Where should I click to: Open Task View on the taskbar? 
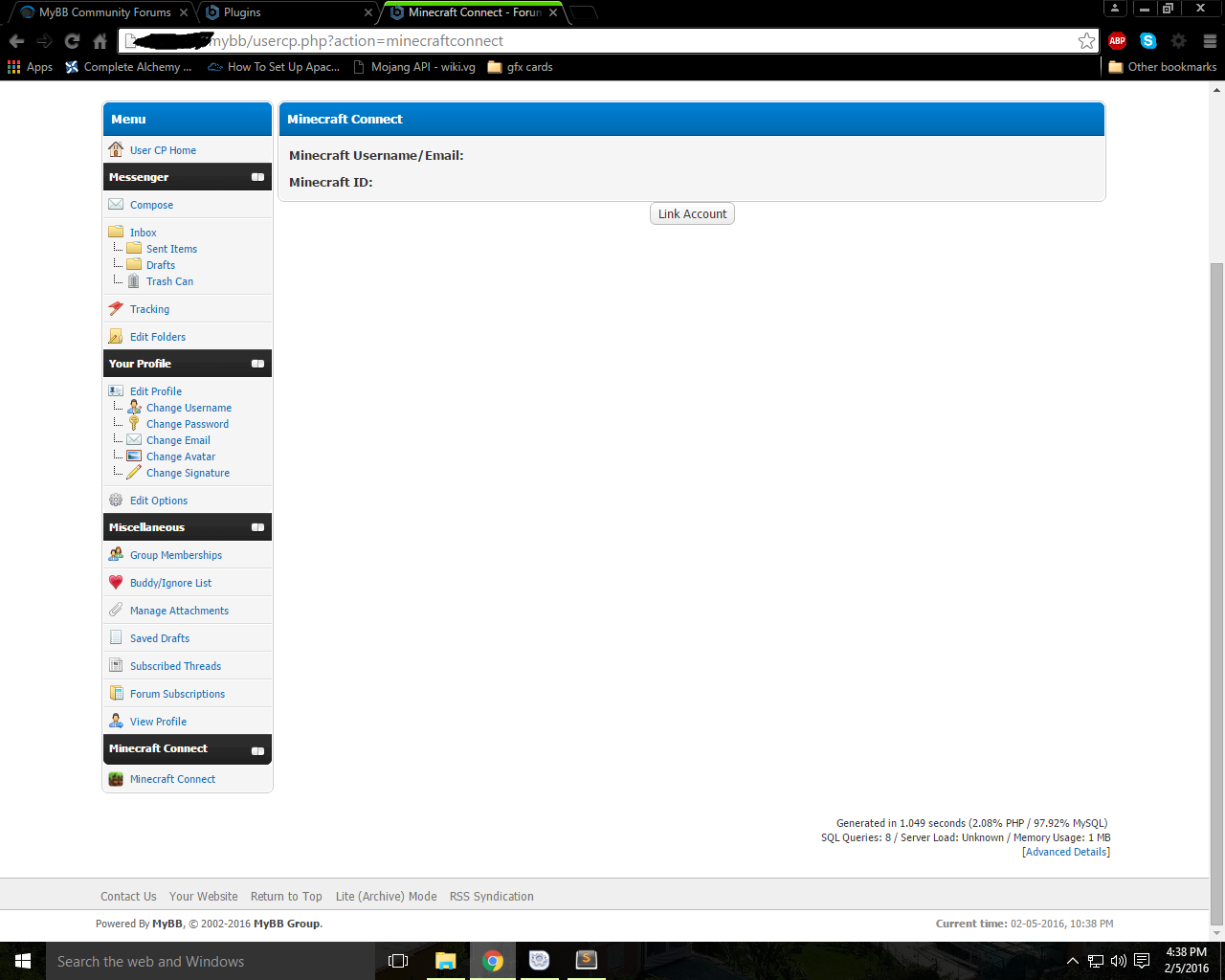[398, 961]
